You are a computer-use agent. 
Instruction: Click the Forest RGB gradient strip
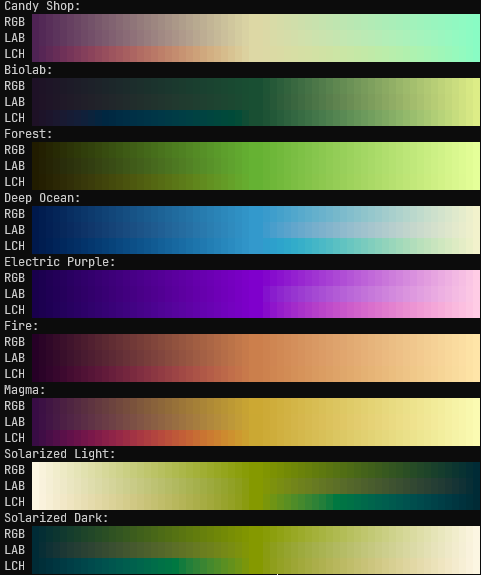(256, 150)
